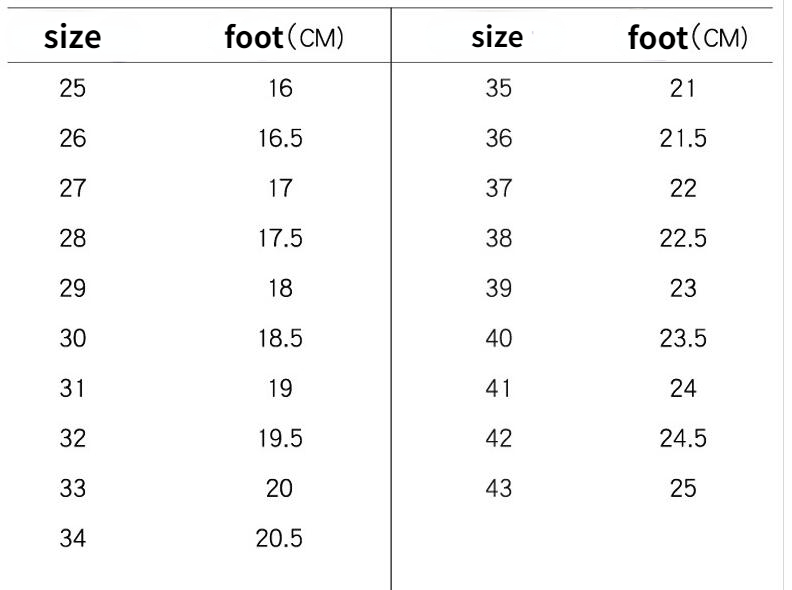The height and width of the screenshot is (590, 792).
Task: Click the 24.5 foot measurement
Action: pos(683,438)
